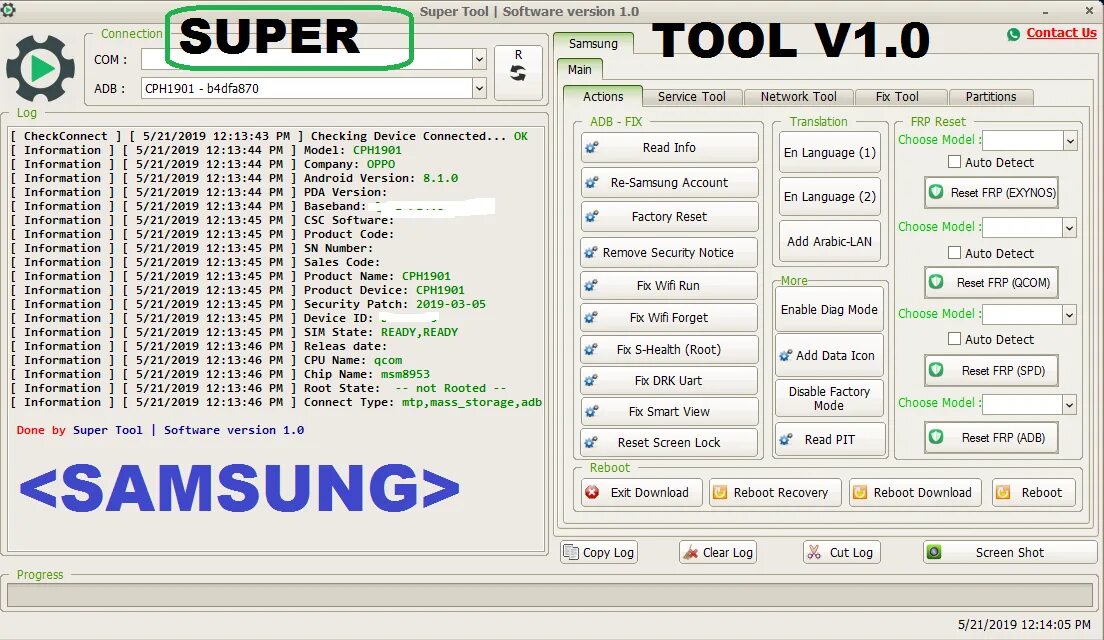
Task: Click the Progress bar
Action: point(551,596)
